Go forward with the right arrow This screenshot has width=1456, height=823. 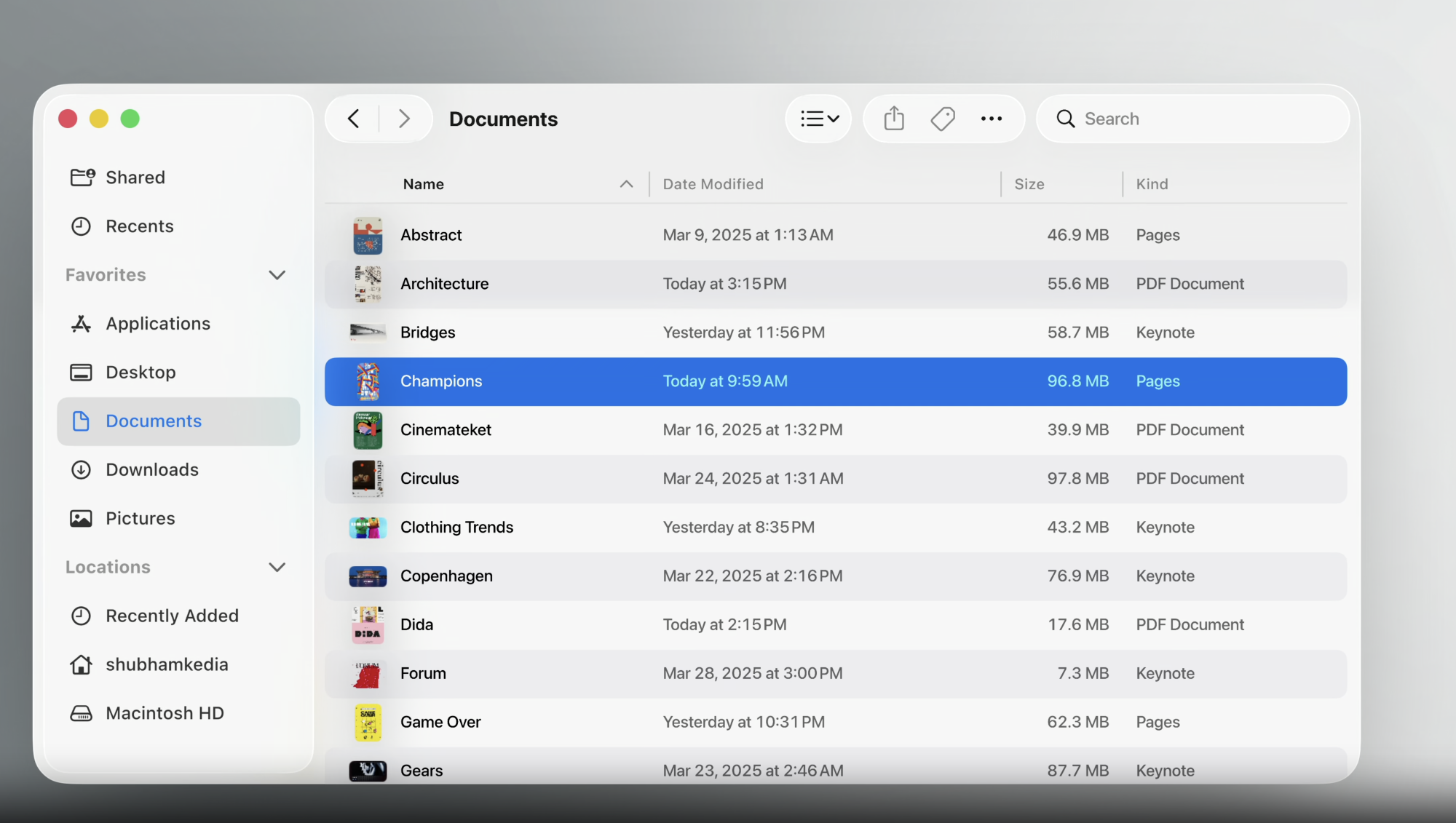[x=405, y=119]
